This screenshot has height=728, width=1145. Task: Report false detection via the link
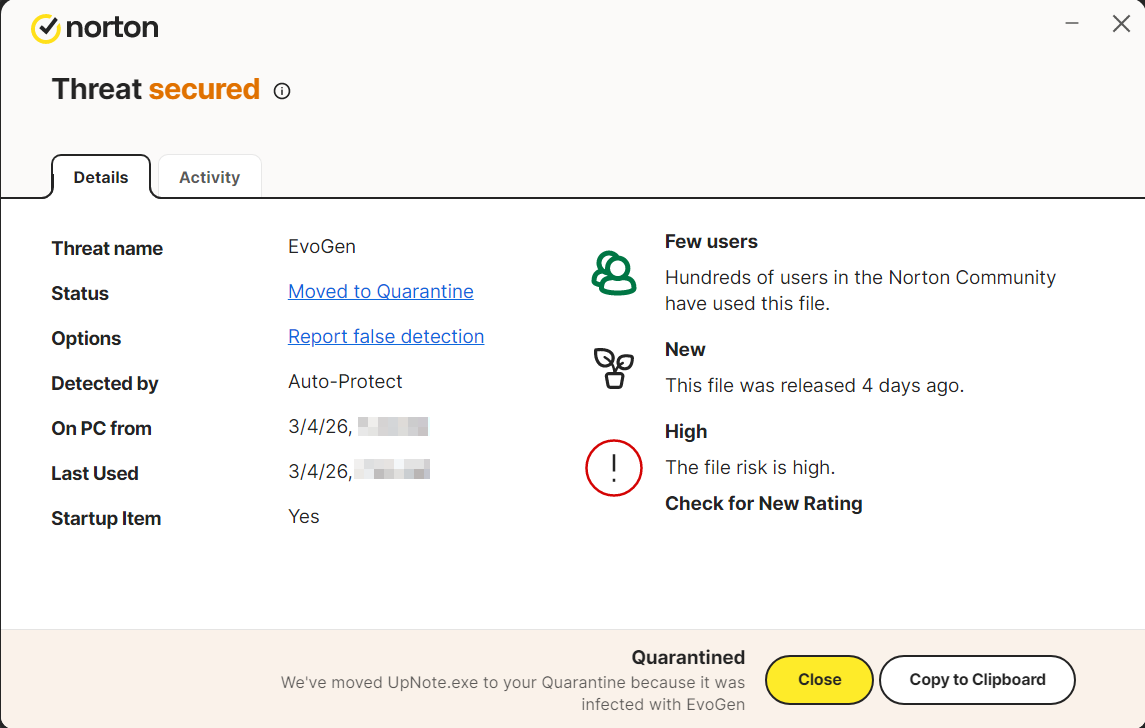(x=386, y=336)
